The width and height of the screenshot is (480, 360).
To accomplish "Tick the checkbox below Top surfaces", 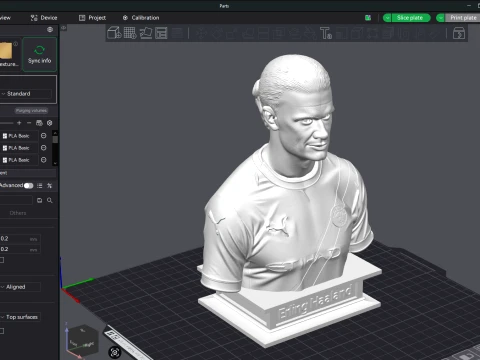I will point(2,331).
